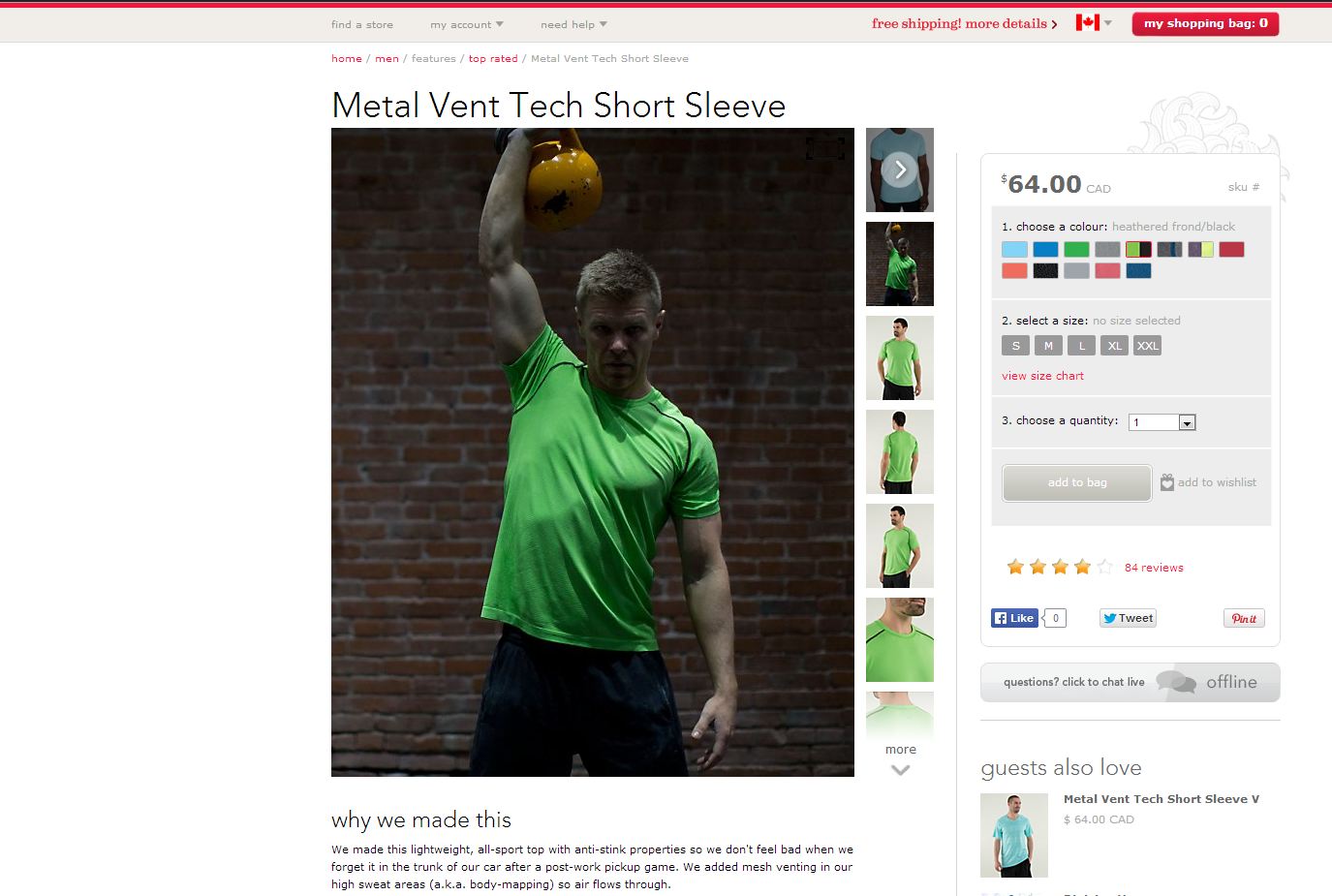1332x896 pixels.
Task: Click the star rating icons
Action: 1060,567
